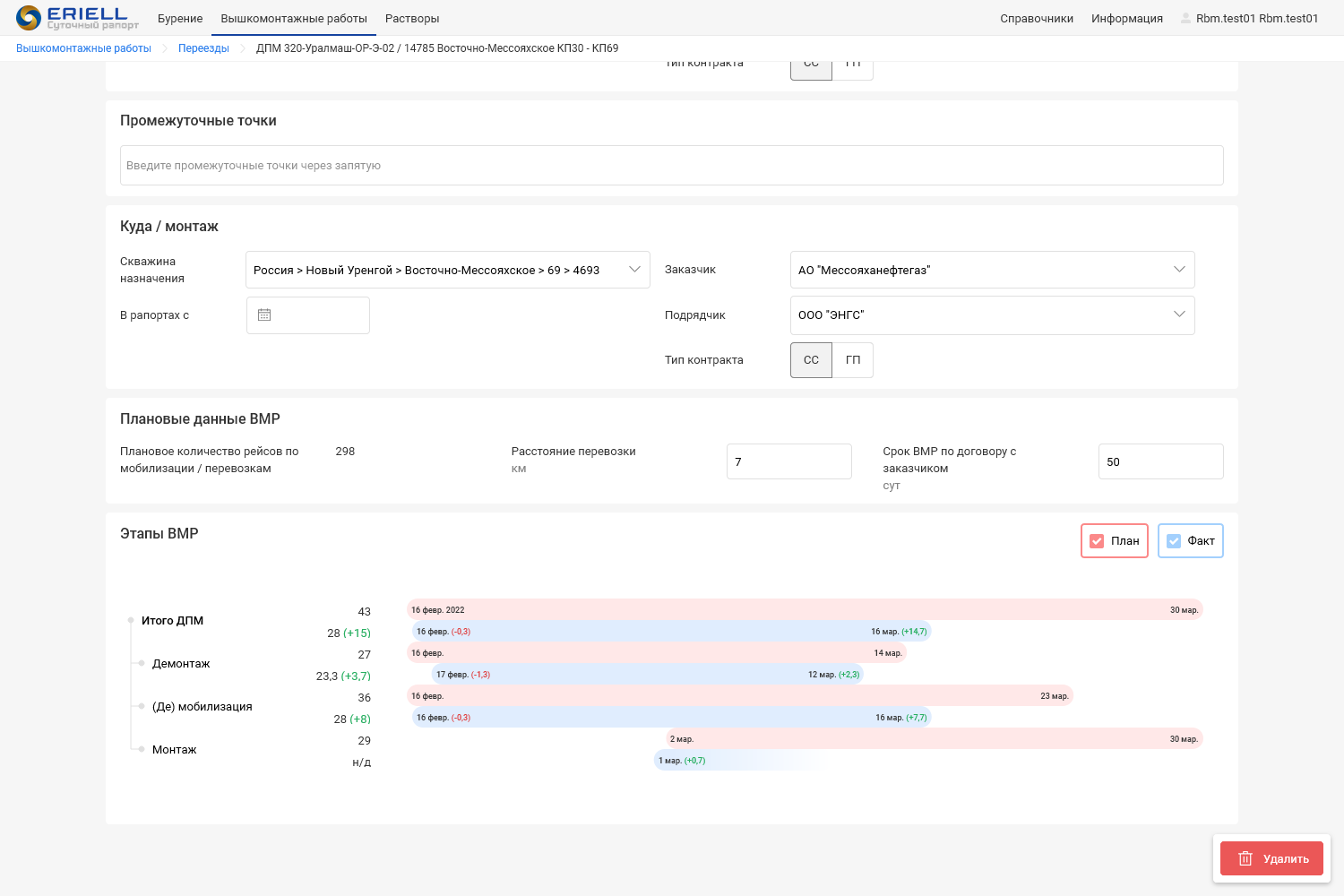Click the Итого ДПМ tree node dot

(131, 620)
